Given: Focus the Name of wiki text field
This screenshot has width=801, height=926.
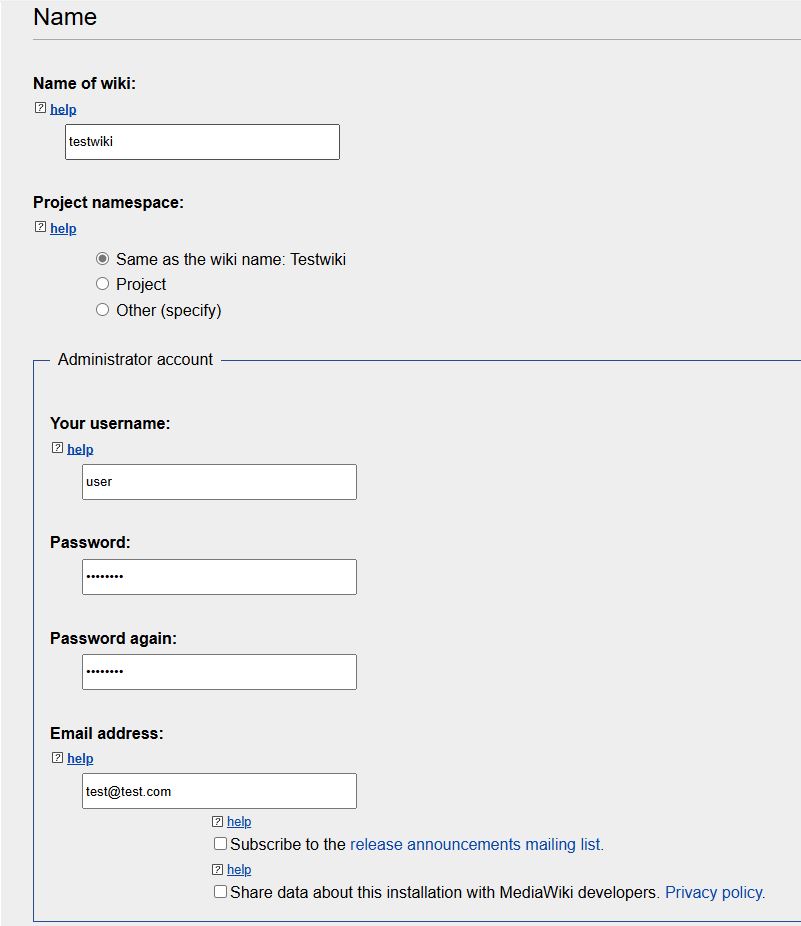Looking at the screenshot, I should coord(203,142).
